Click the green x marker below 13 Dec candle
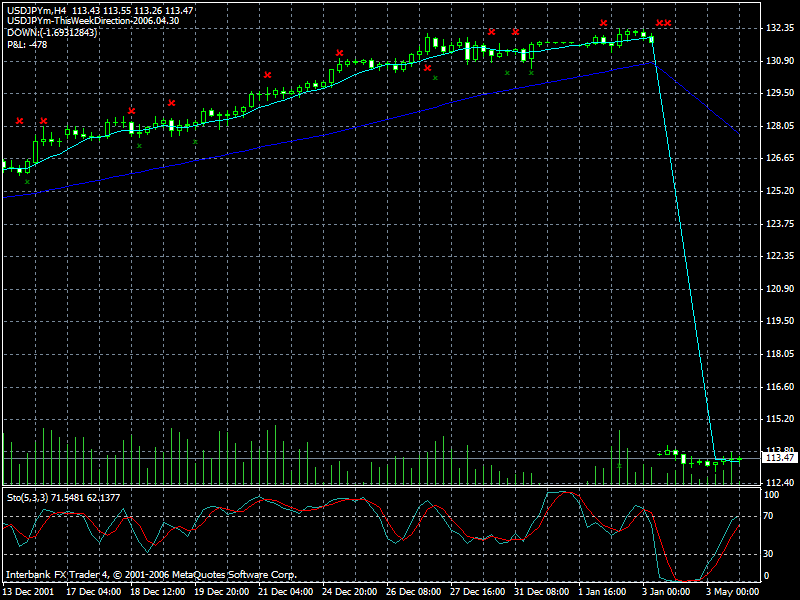Screen dimensions: 800x600 (x=28, y=182)
